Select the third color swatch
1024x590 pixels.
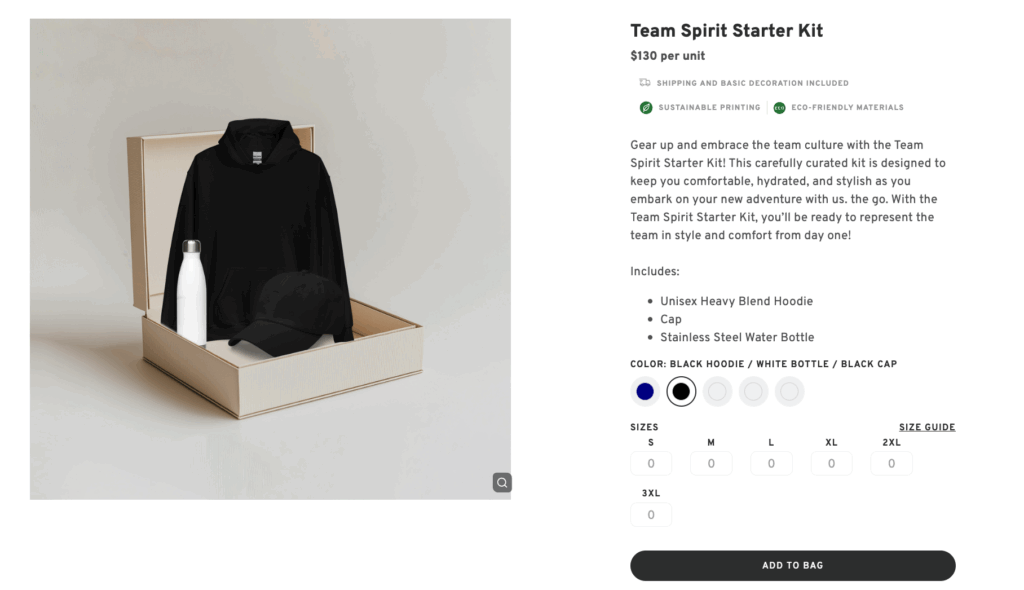coord(717,392)
